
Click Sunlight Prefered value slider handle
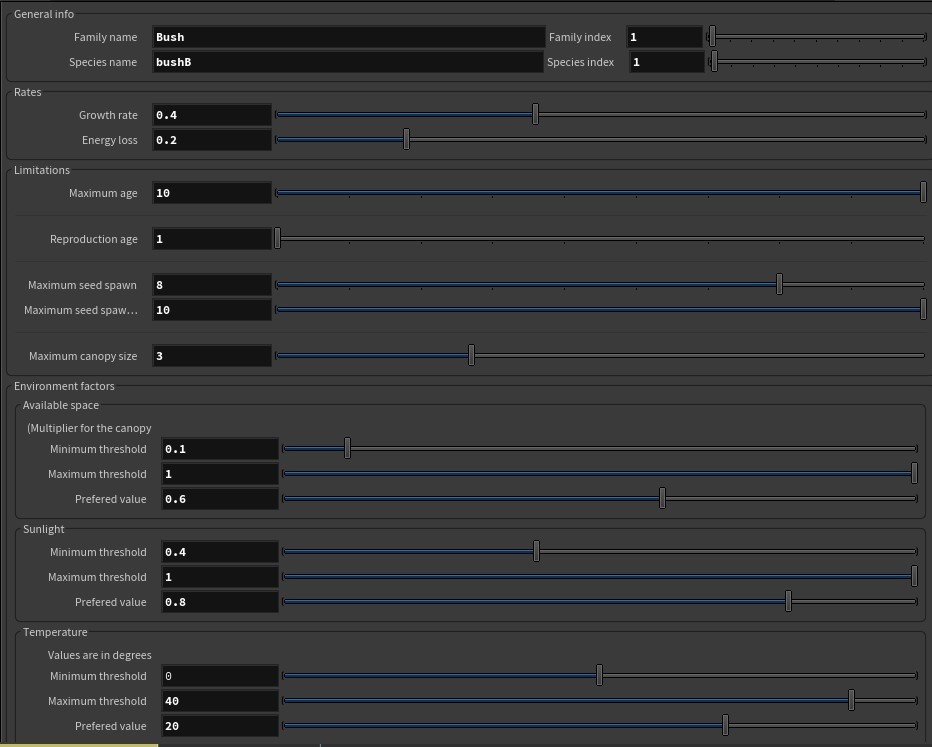tap(789, 601)
